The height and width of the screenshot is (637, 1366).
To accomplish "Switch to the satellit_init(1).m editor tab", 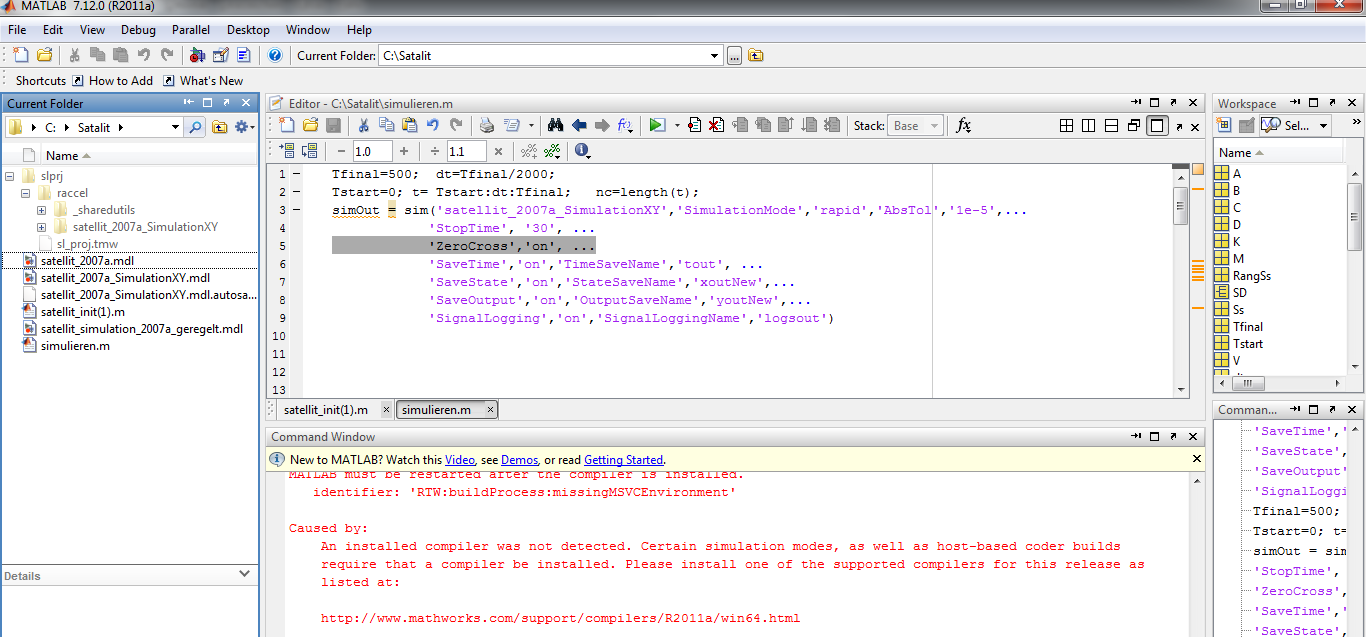I will [x=325, y=410].
